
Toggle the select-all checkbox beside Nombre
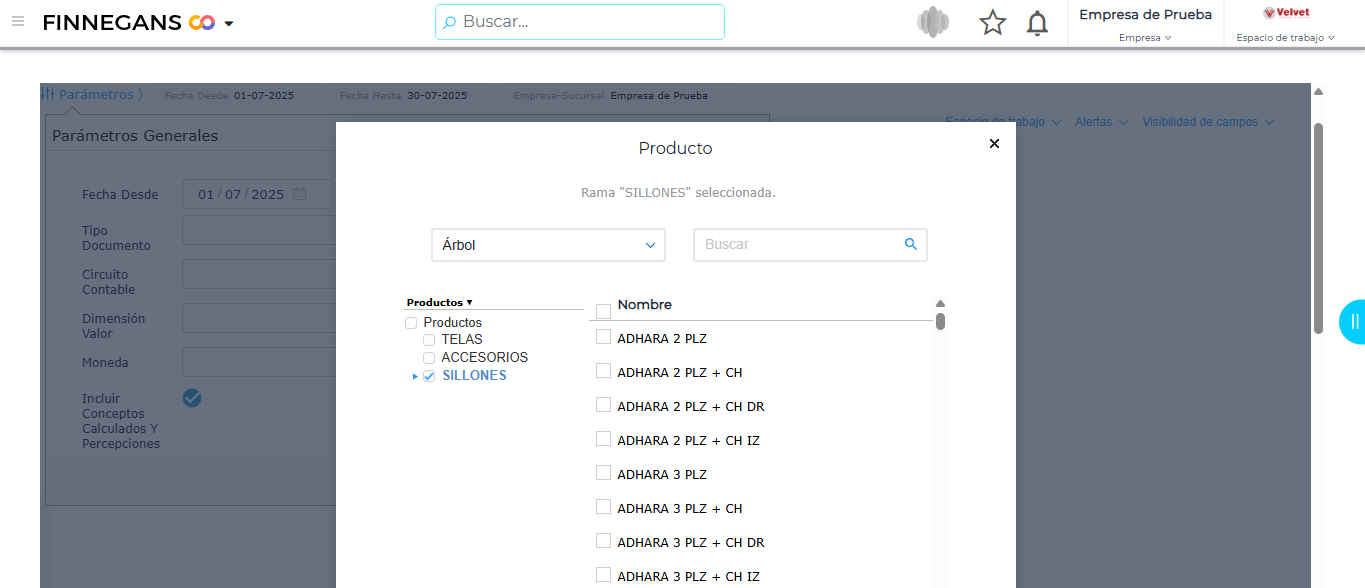click(603, 311)
